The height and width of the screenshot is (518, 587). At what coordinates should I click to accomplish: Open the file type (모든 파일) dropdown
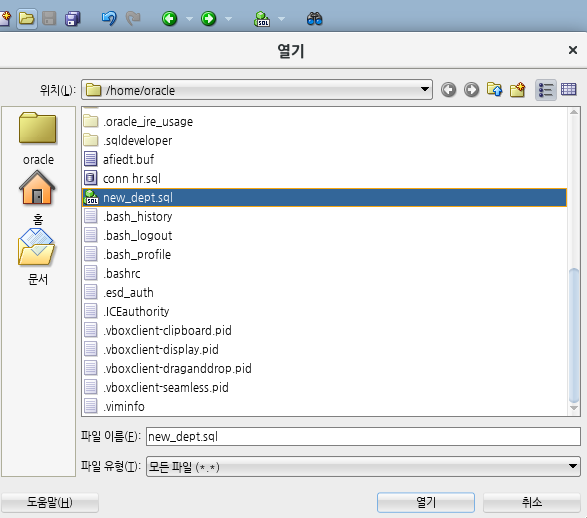click(x=363, y=466)
